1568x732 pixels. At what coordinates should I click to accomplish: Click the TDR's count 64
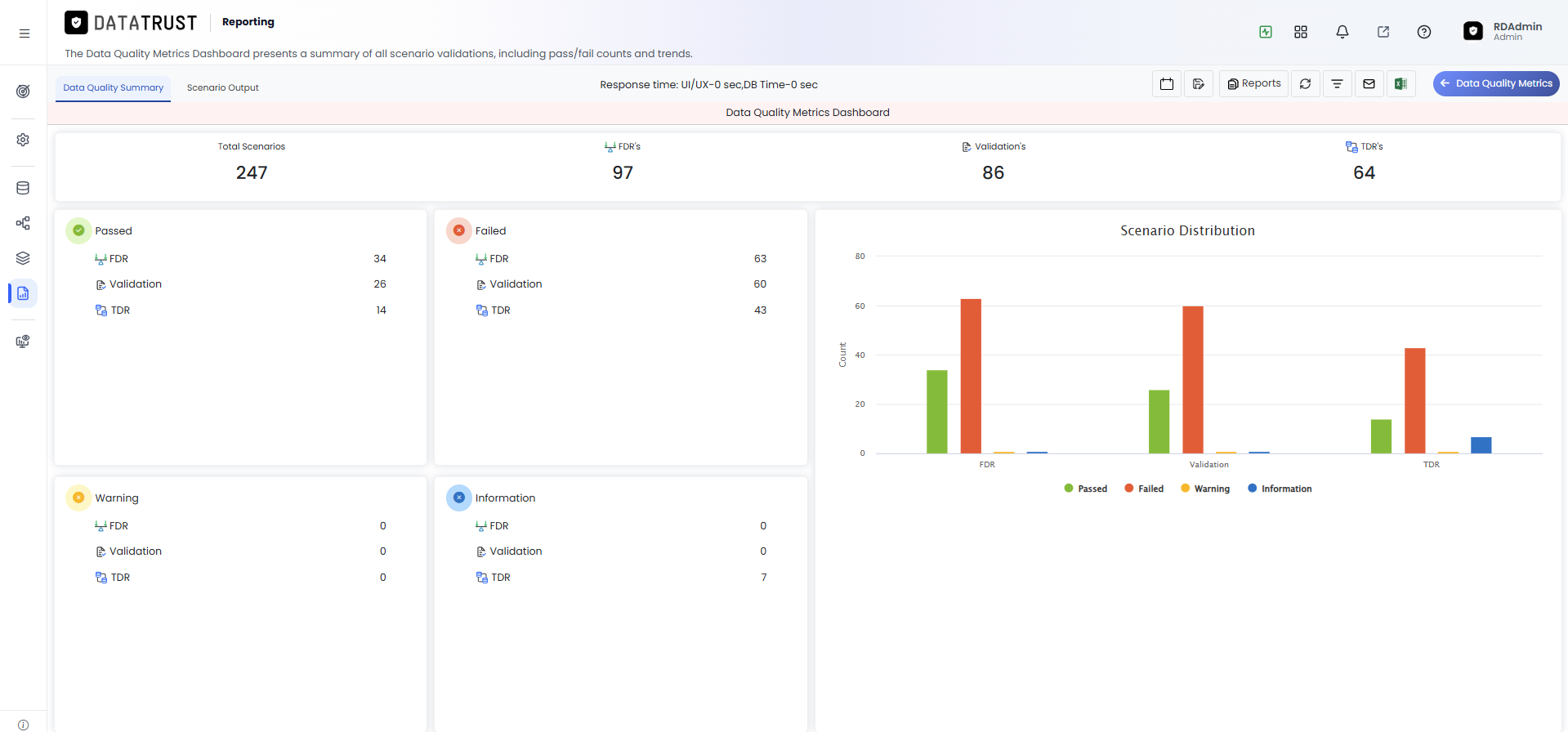(1364, 173)
